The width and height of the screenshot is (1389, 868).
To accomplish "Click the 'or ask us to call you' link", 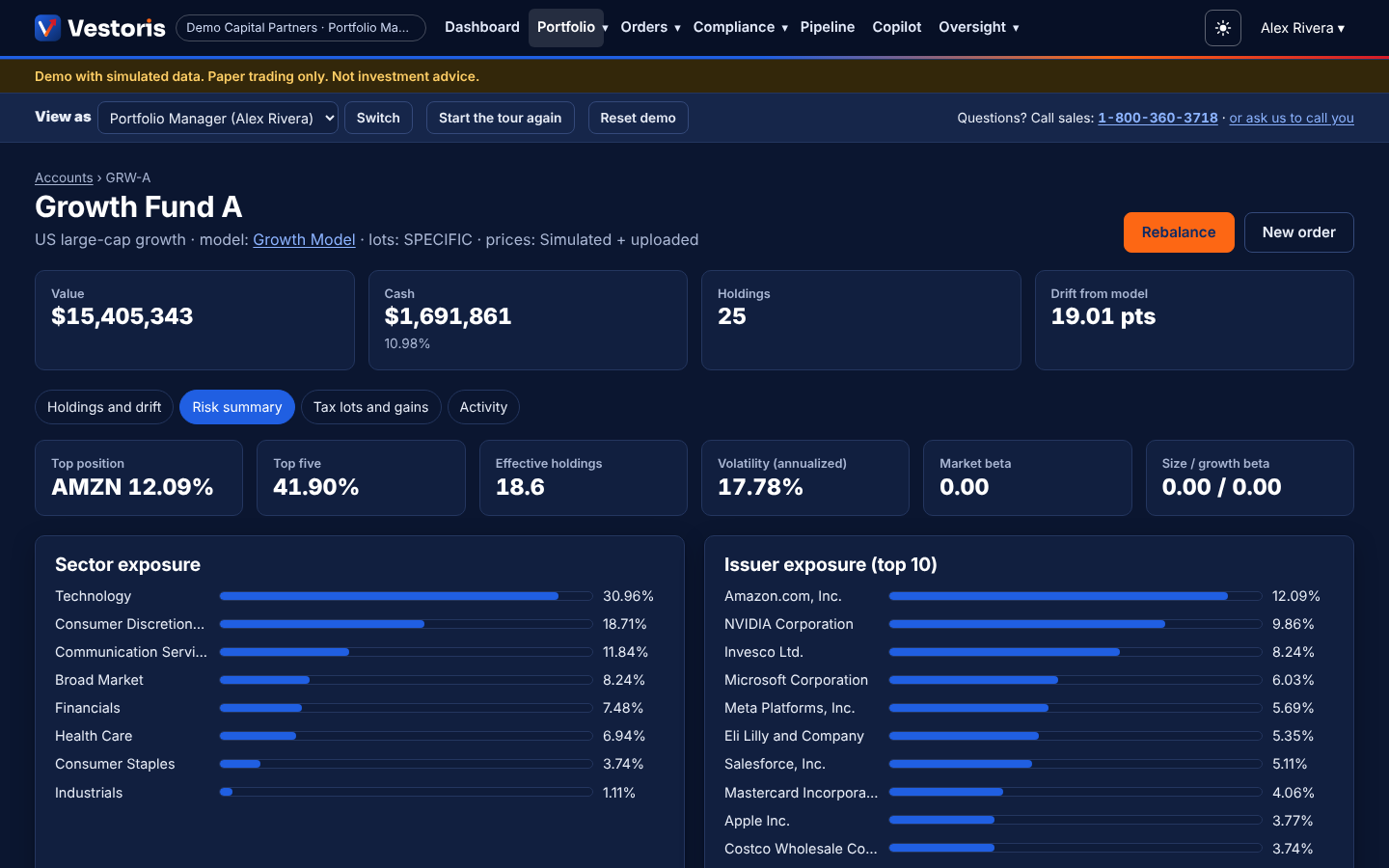I will click(x=1292, y=118).
